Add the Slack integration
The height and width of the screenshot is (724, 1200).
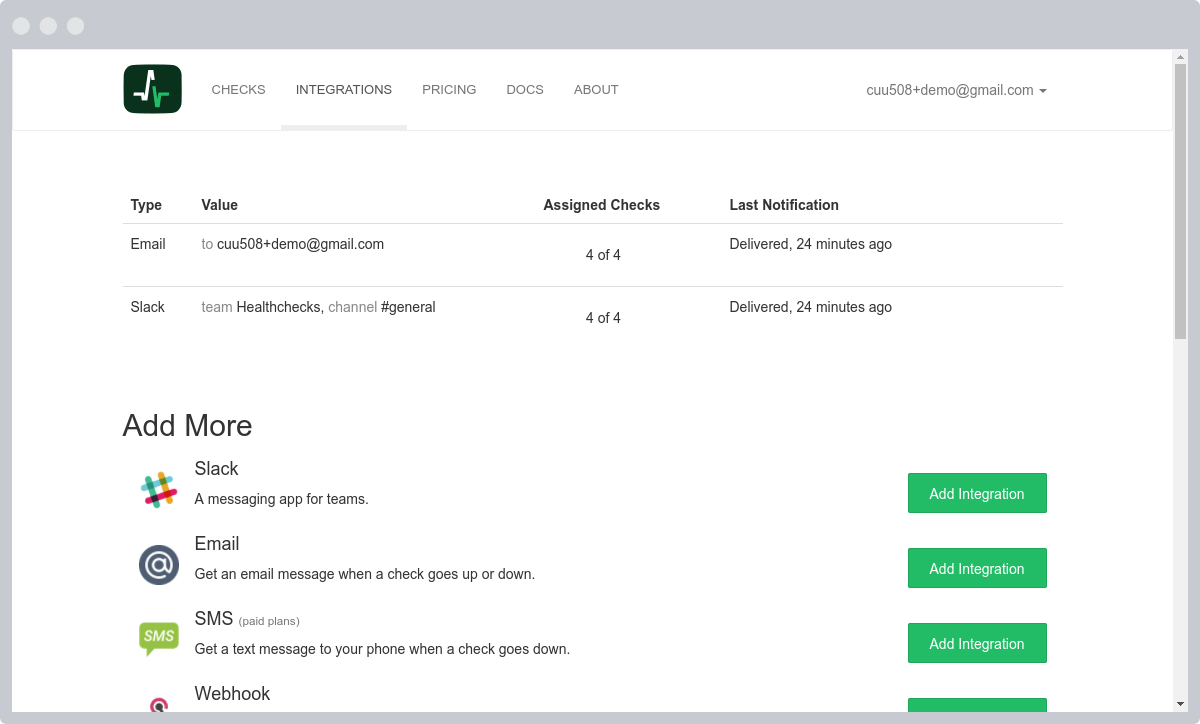point(976,493)
